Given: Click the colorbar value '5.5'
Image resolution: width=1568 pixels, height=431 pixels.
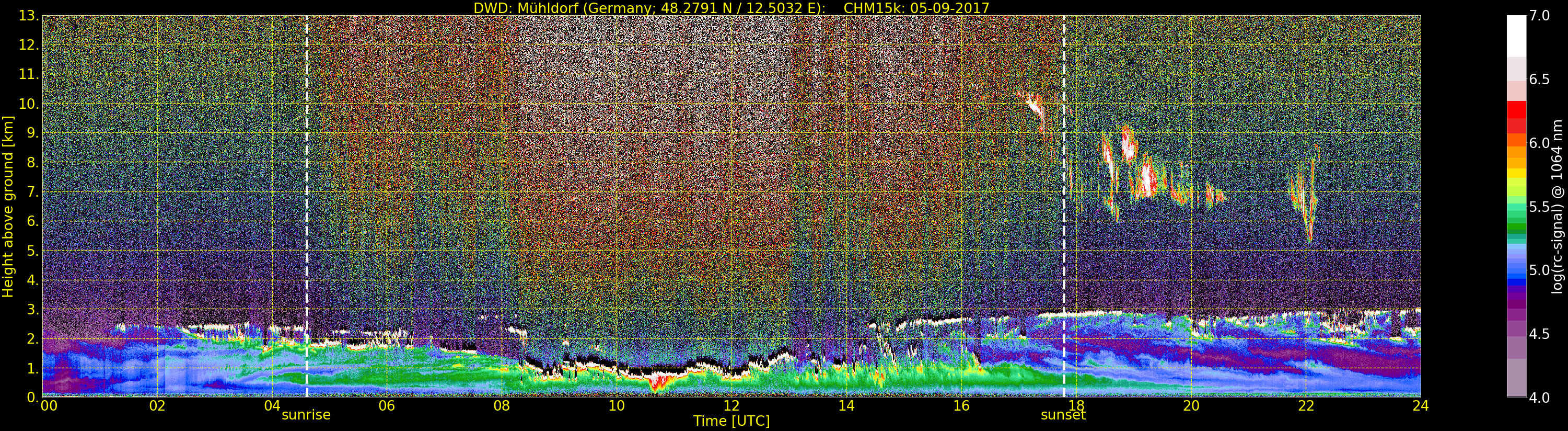Looking at the screenshot, I should pyautogui.click(x=1539, y=207).
